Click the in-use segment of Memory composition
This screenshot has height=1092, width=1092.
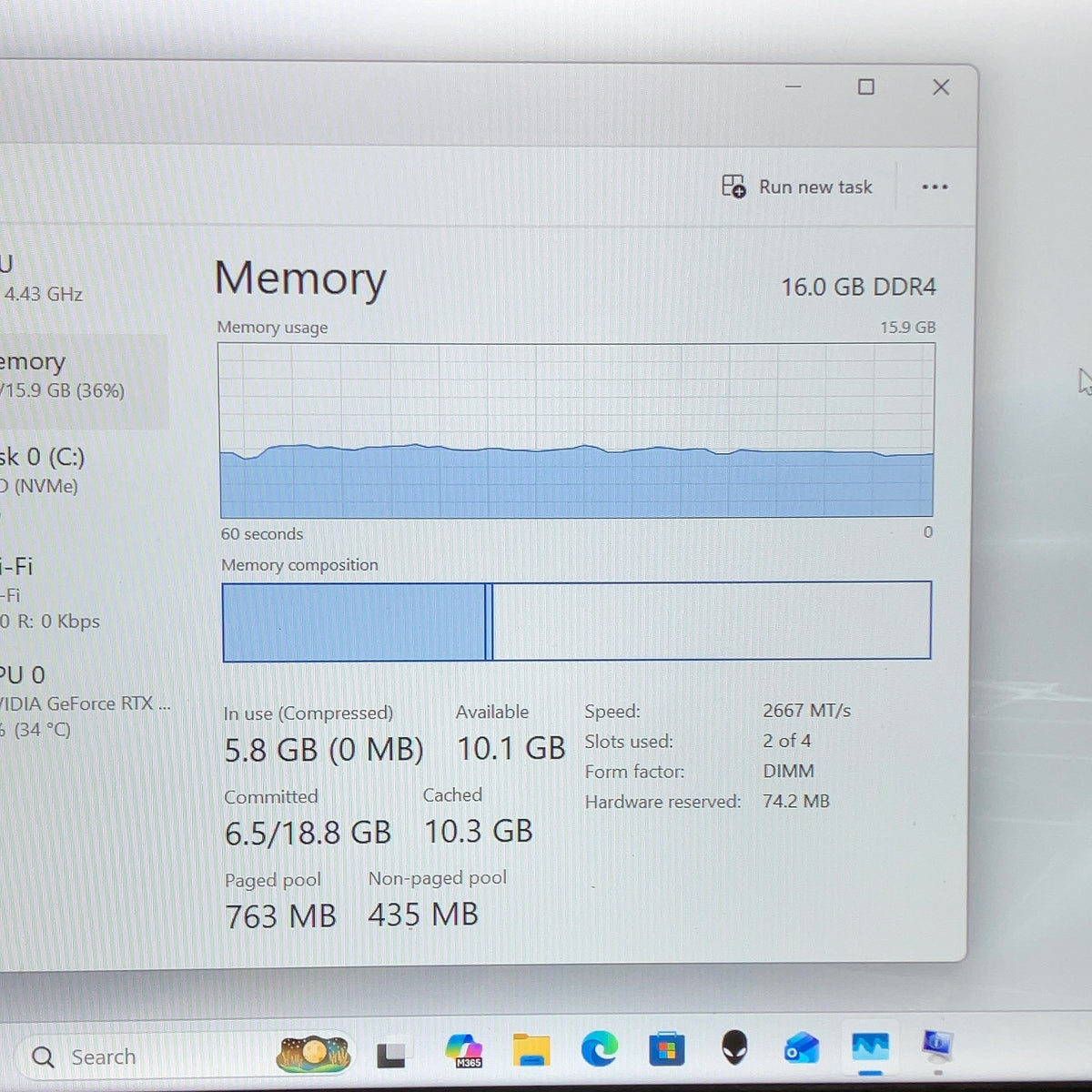click(x=354, y=621)
